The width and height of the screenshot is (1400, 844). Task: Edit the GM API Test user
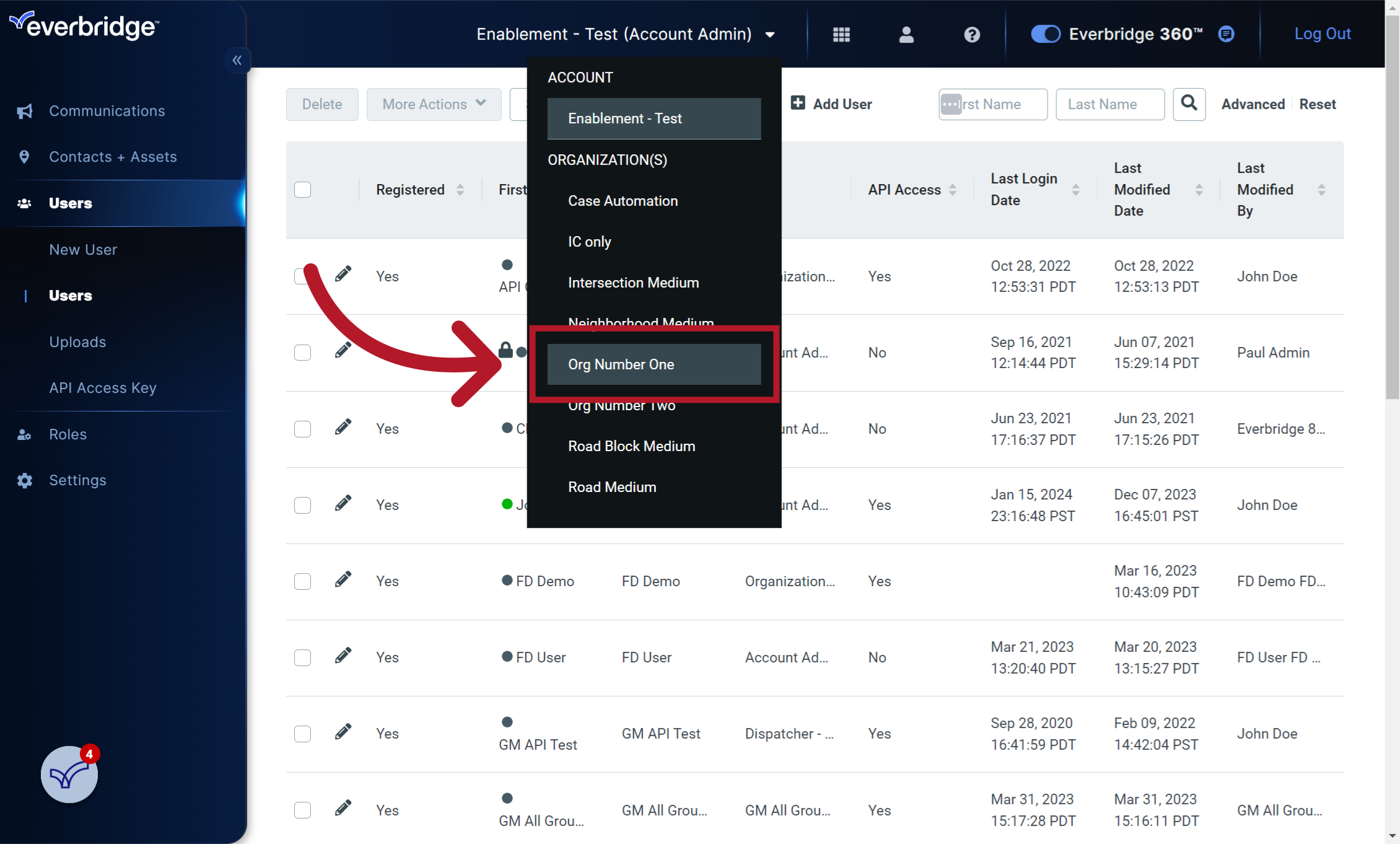pos(343,732)
